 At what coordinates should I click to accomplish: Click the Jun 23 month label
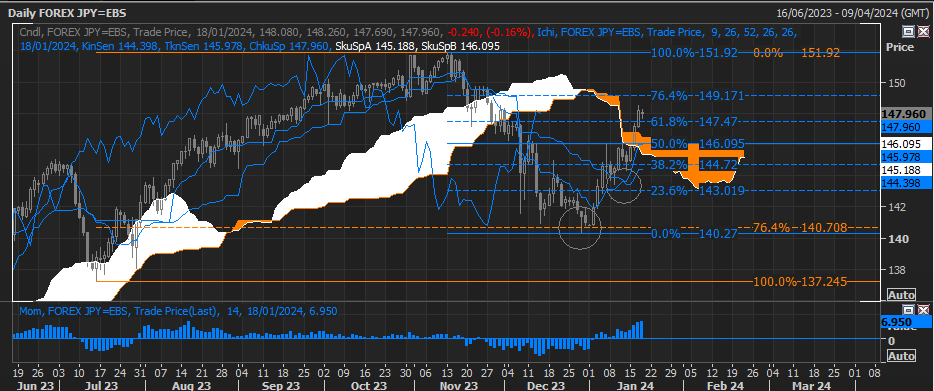(36, 386)
